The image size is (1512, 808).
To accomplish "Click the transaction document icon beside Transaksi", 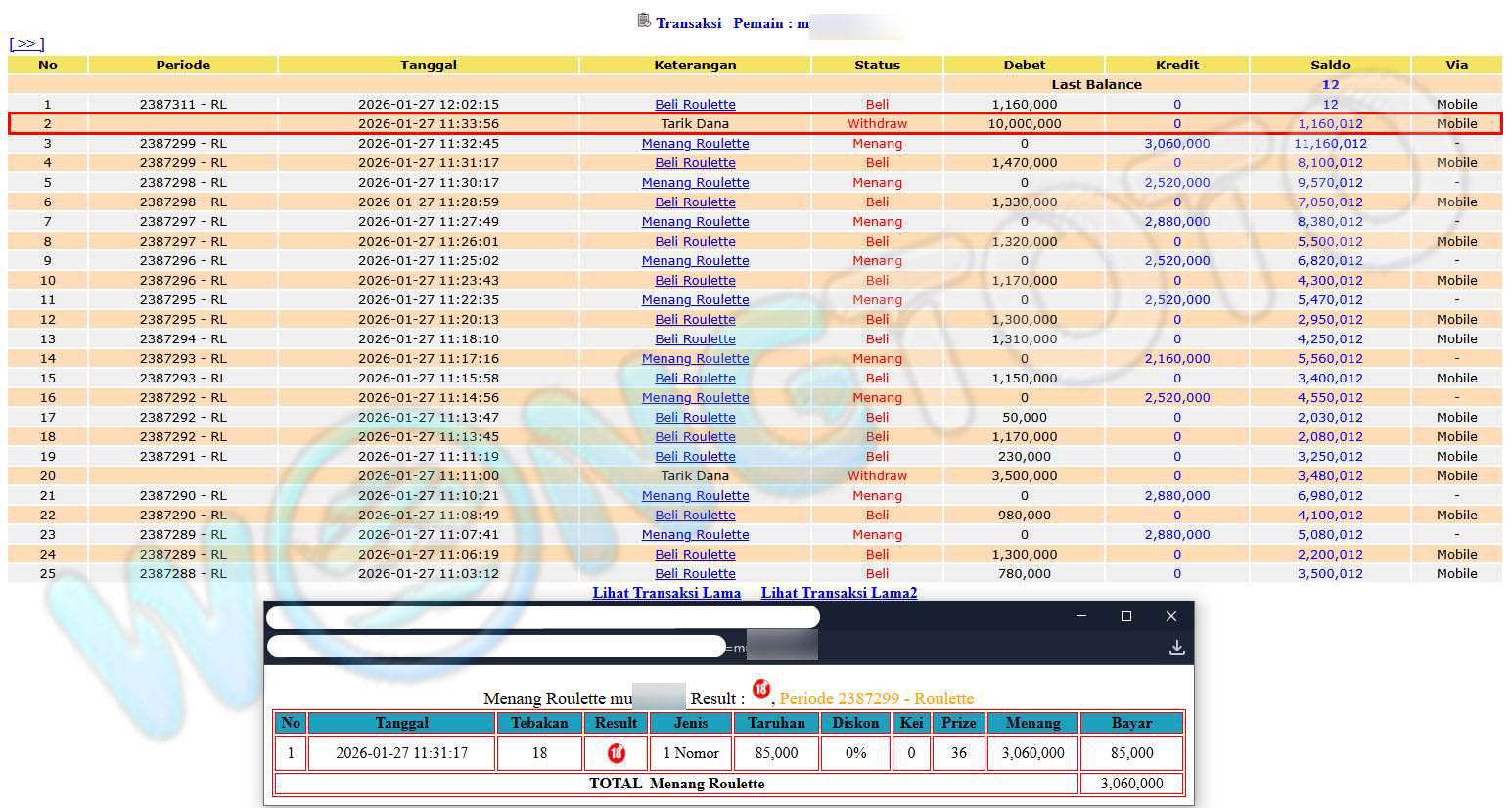I will [x=644, y=21].
